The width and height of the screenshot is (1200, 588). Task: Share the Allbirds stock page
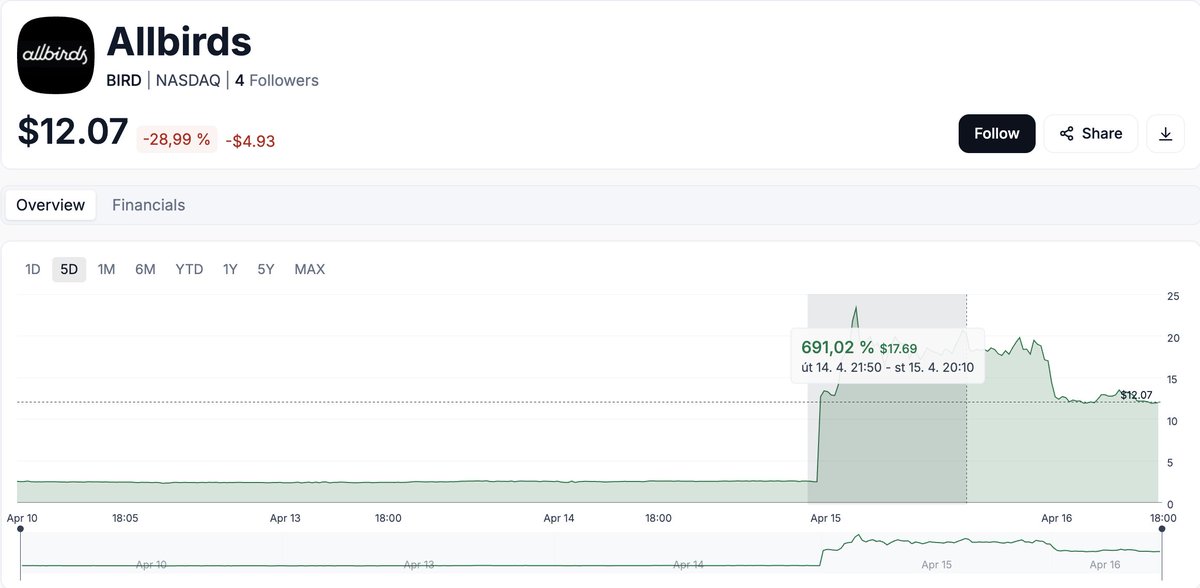pyautogui.click(x=1091, y=133)
